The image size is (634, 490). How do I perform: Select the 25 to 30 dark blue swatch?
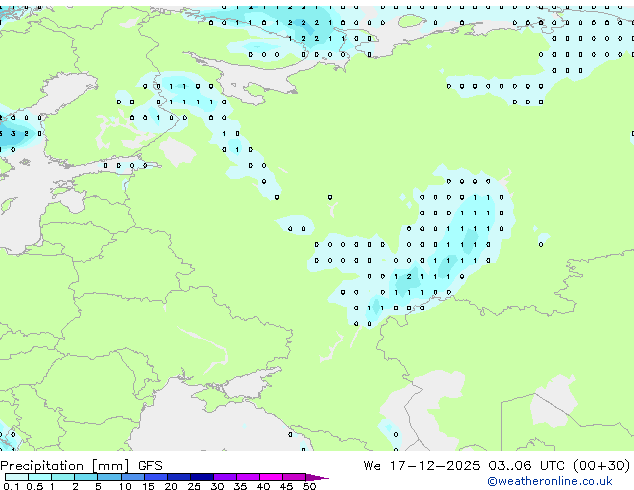tap(202, 477)
